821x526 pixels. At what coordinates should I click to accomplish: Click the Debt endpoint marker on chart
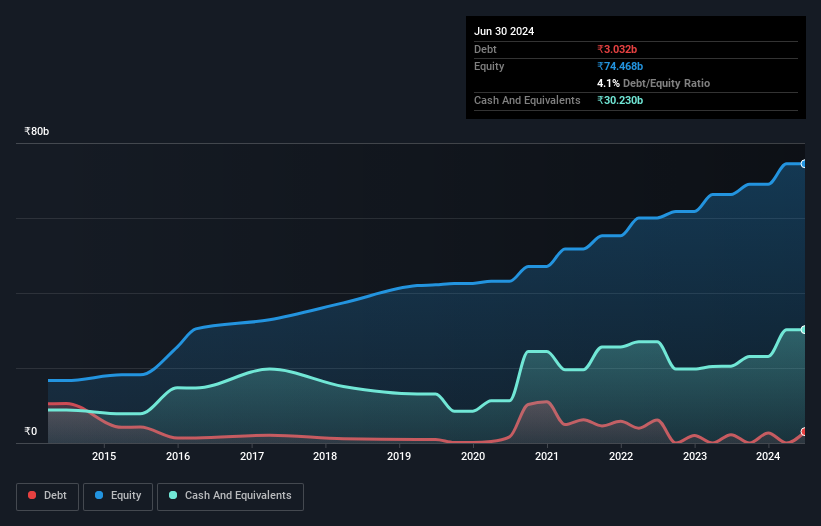point(804,432)
